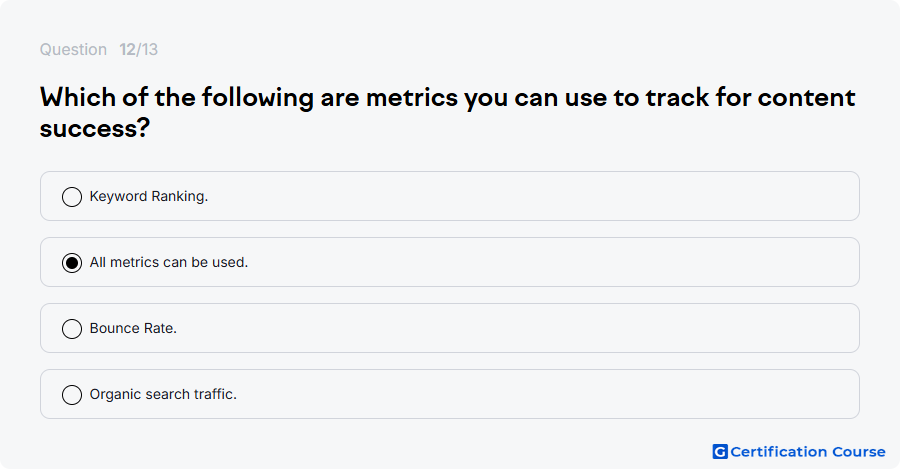Click the 'Keyword Ranking.' answer label
Screen dimensions: 900x469
point(149,196)
